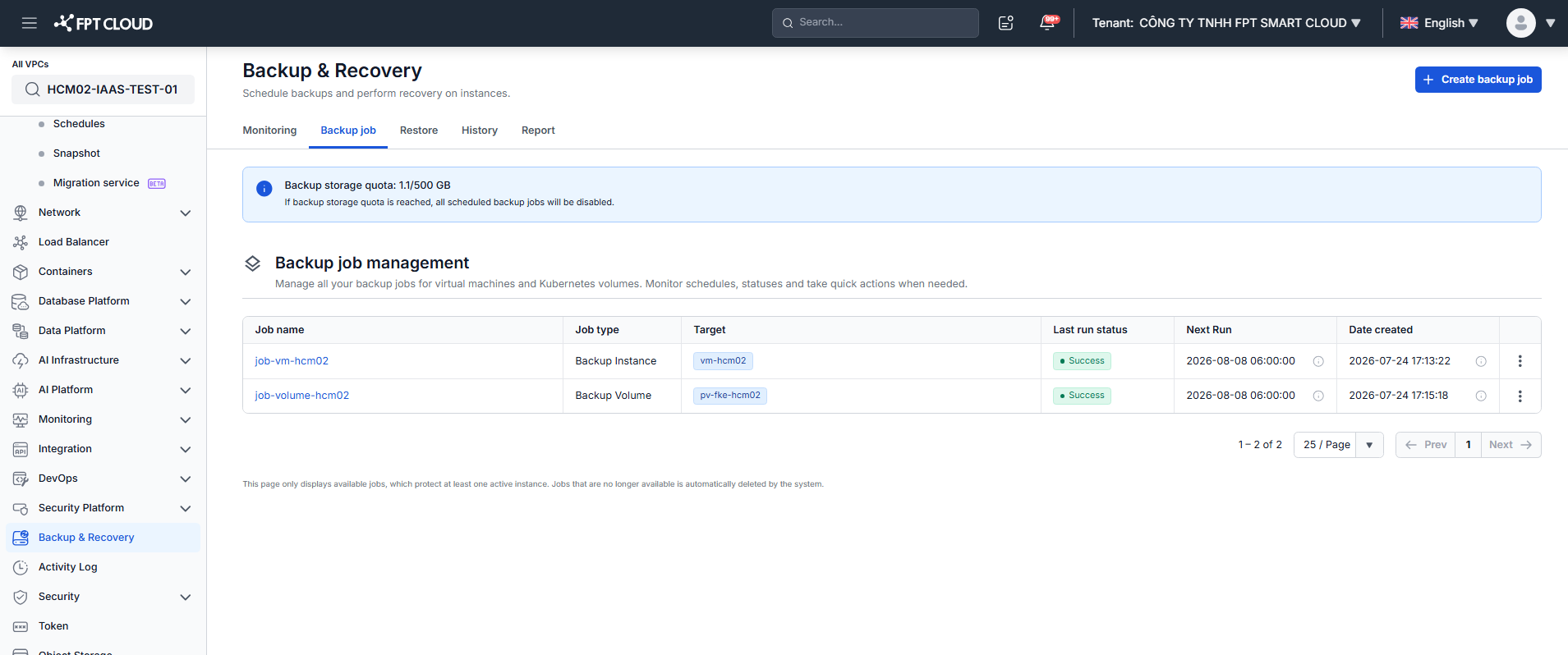Screen dimensions: 1568x655
Task: Click the Next Run info icon for job-volume-hcm02
Action: click(1318, 396)
